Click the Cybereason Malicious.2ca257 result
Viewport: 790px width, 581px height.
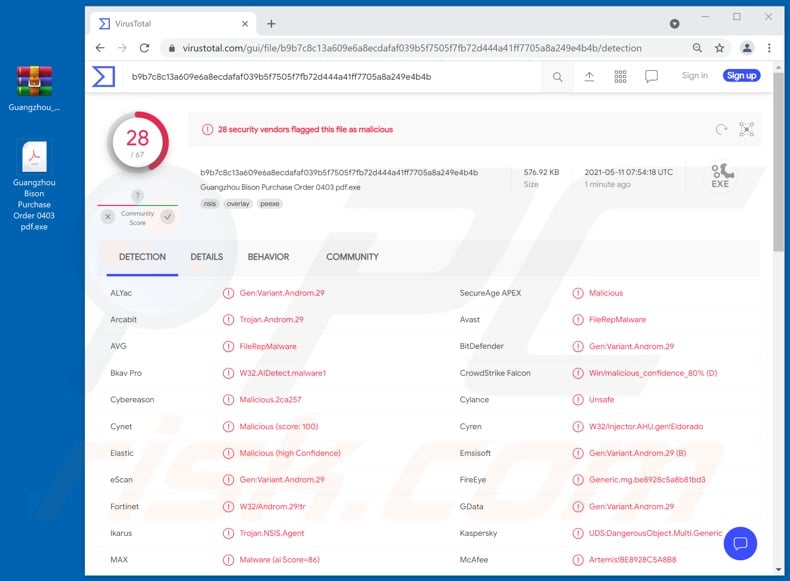[x=271, y=400]
